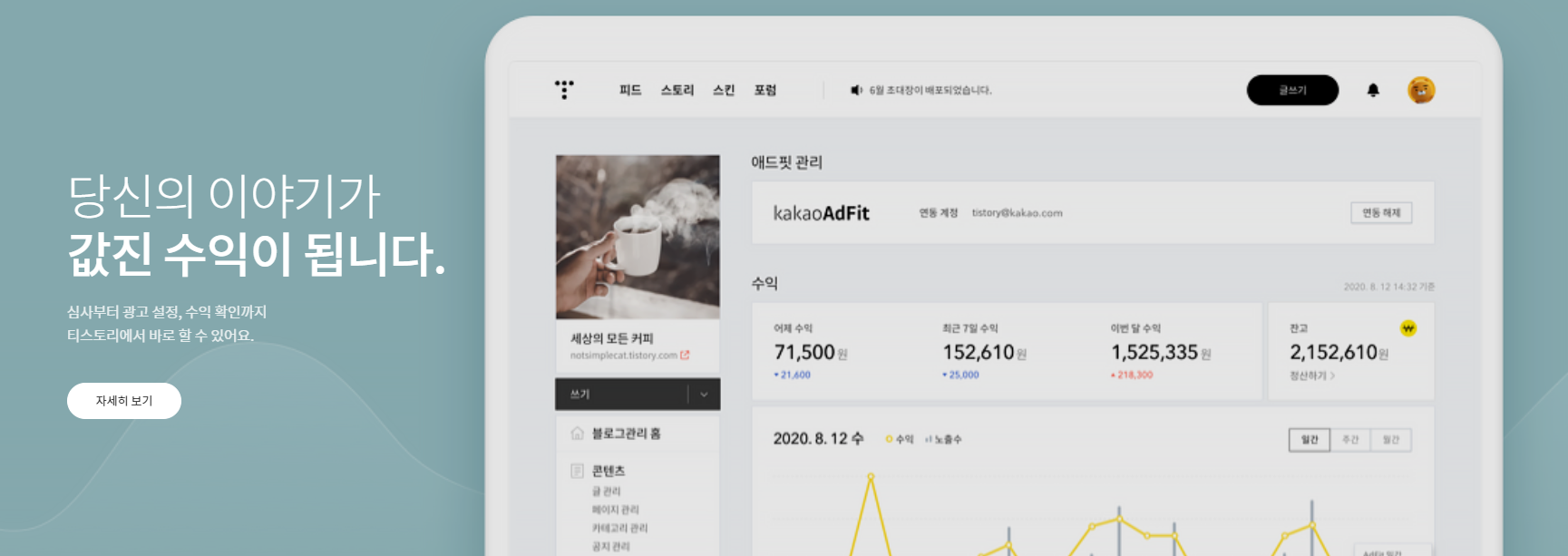
Task: Click the 2,152,610 balance value
Action: tap(1333, 352)
